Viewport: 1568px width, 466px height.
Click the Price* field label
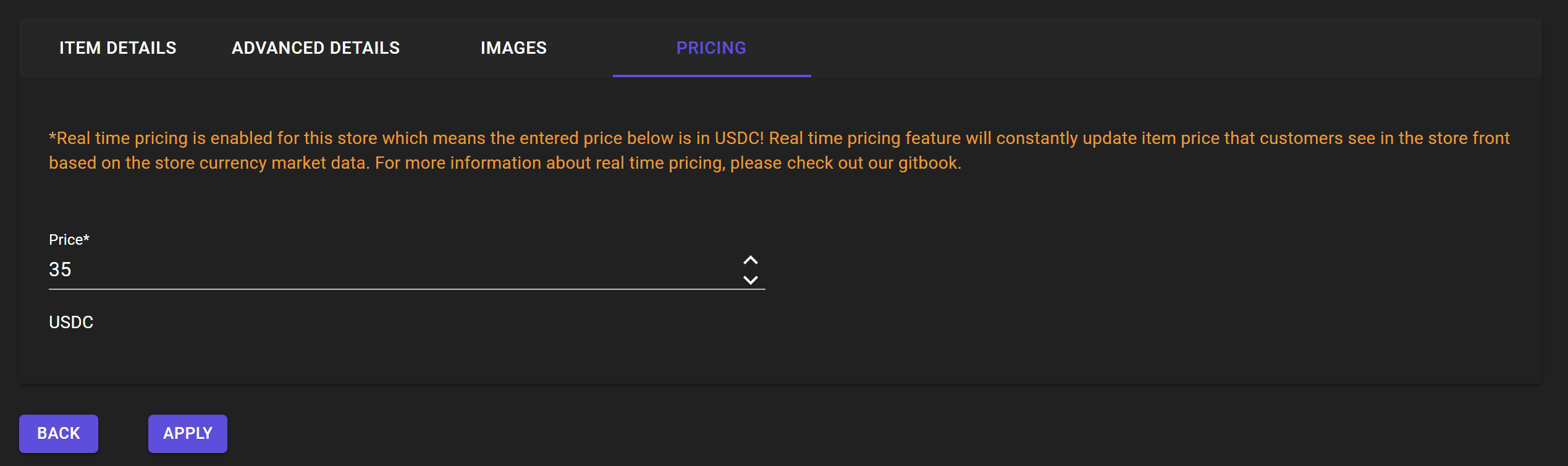[69, 240]
